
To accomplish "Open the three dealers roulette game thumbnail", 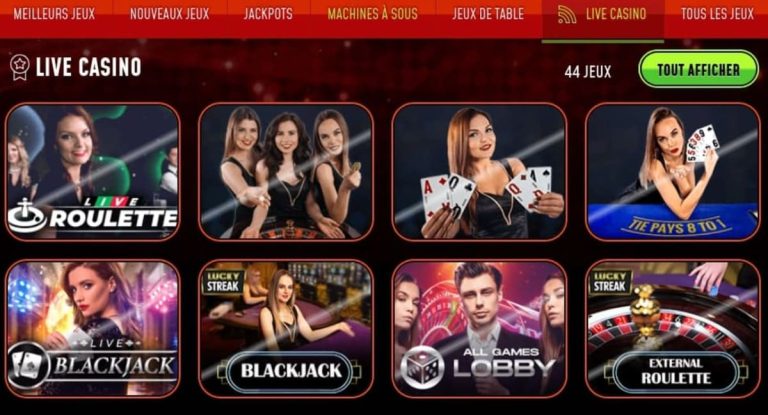I will tap(286, 172).
